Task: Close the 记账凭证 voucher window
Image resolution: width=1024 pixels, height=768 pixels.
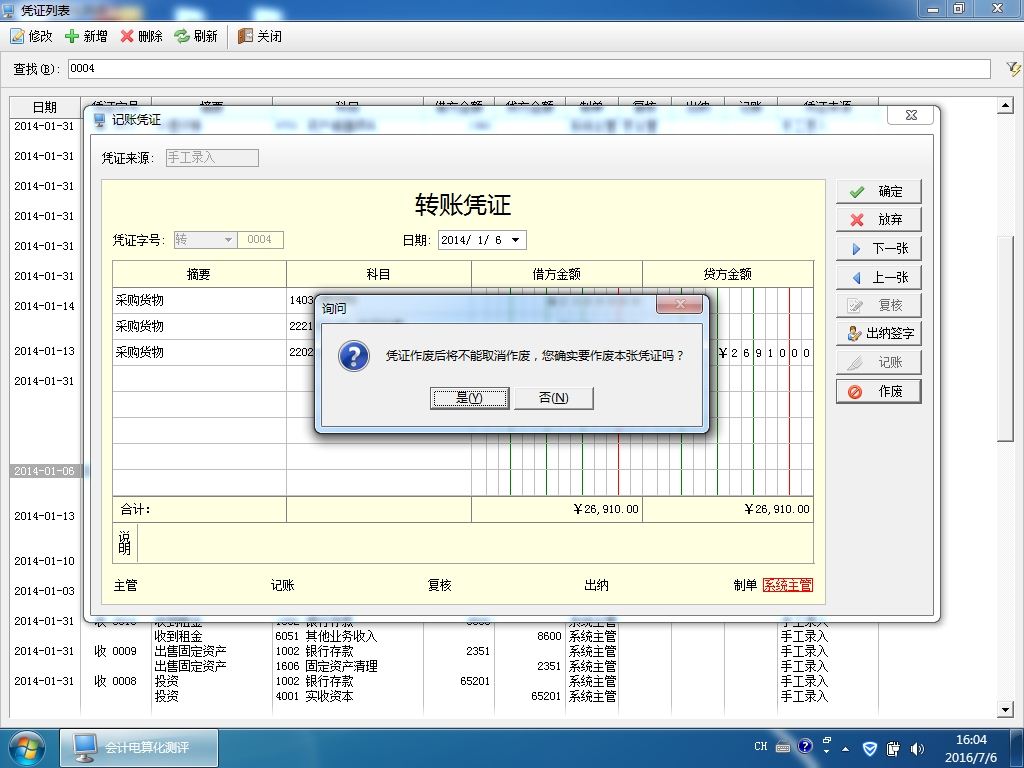Action: pyautogui.click(x=911, y=115)
